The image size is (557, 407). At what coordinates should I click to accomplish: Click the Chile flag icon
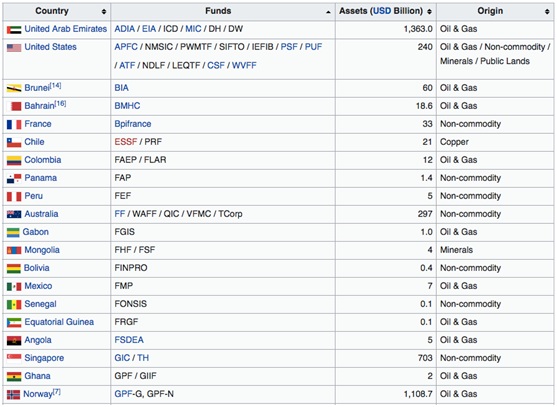pyautogui.click(x=14, y=143)
